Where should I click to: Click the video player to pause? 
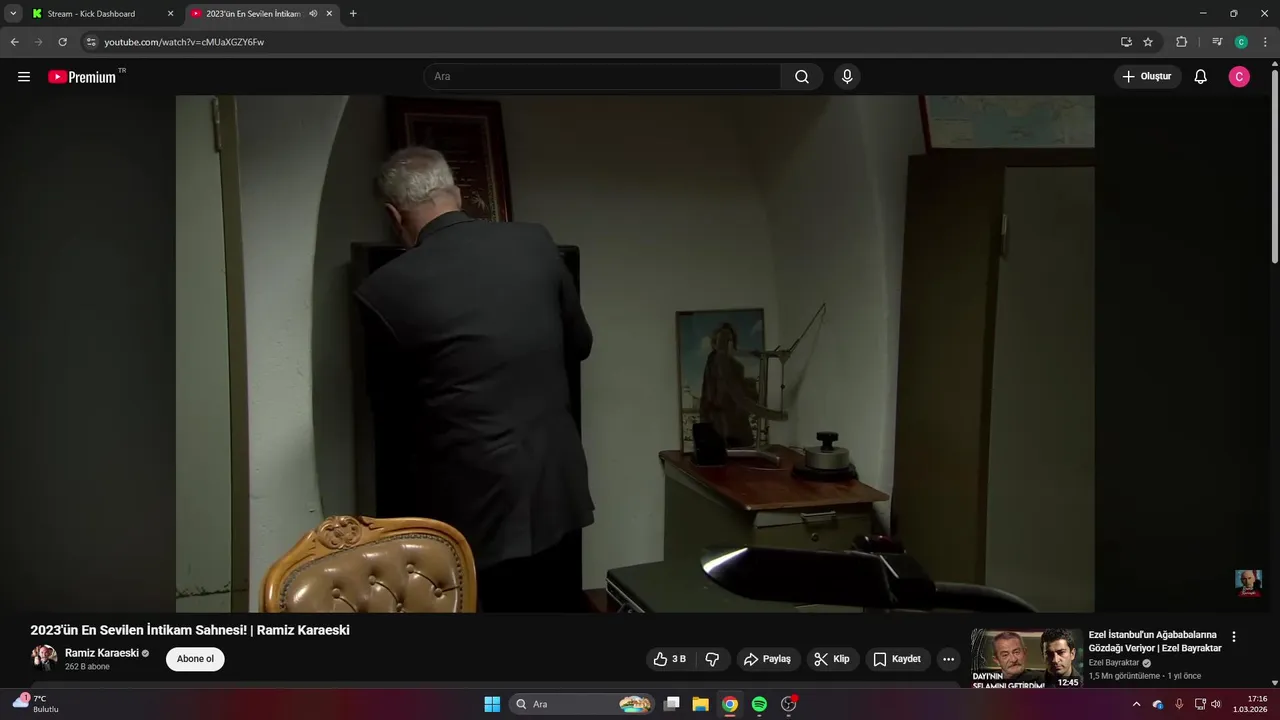coord(635,353)
